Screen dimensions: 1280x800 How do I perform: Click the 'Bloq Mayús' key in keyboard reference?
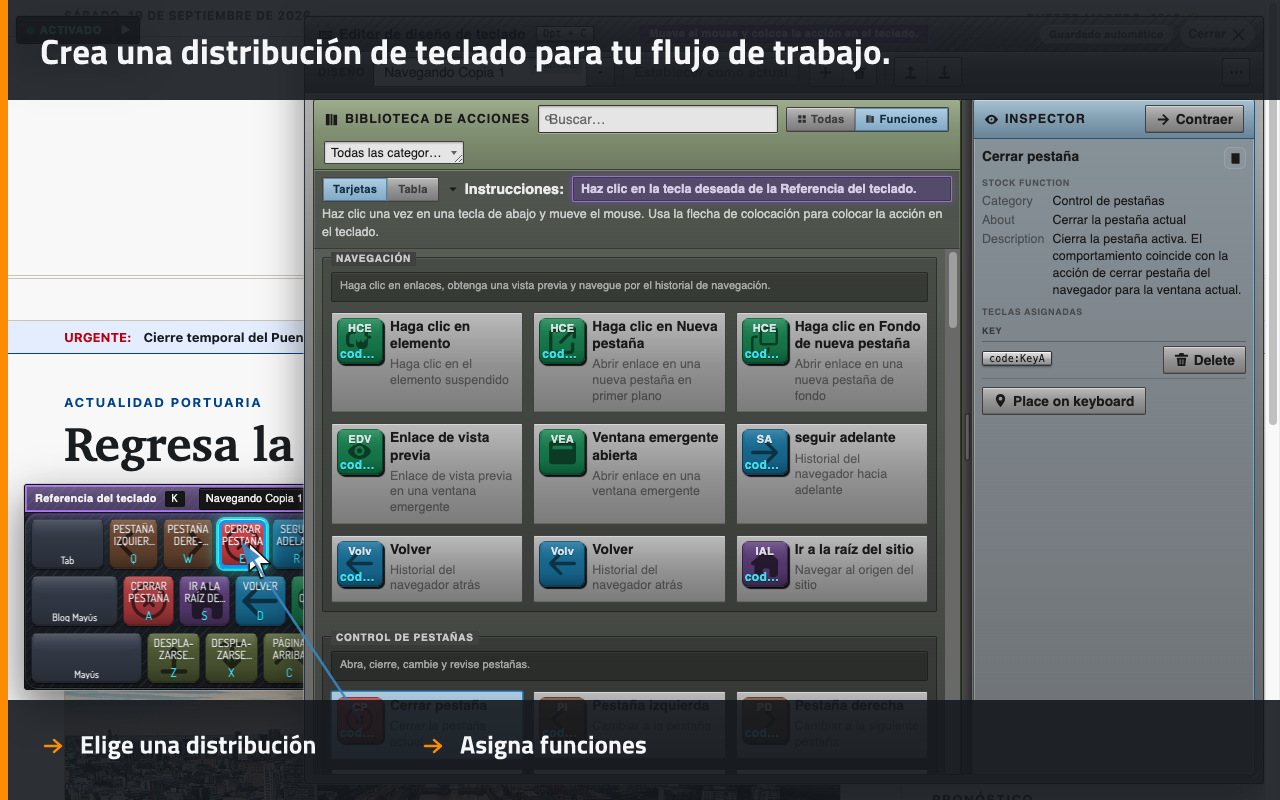click(x=75, y=601)
